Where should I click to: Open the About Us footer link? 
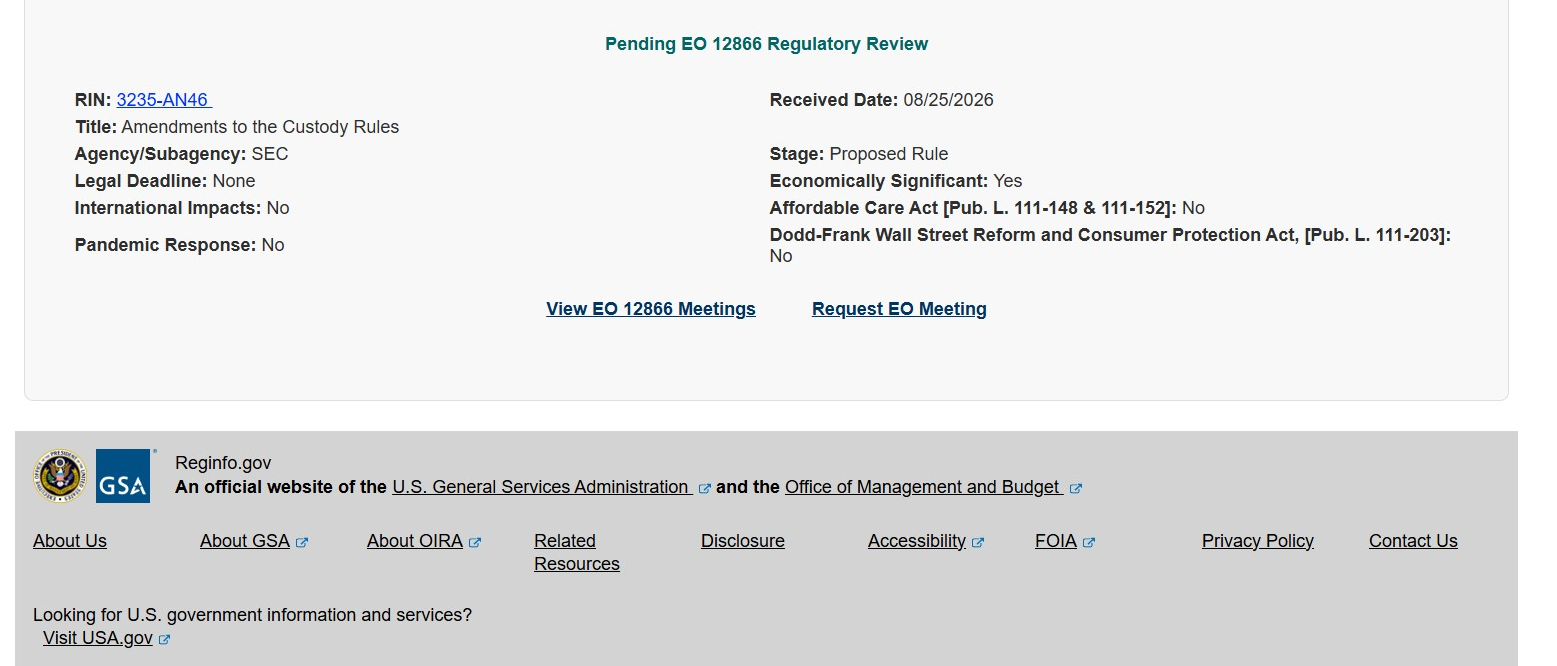coord(70,541)
